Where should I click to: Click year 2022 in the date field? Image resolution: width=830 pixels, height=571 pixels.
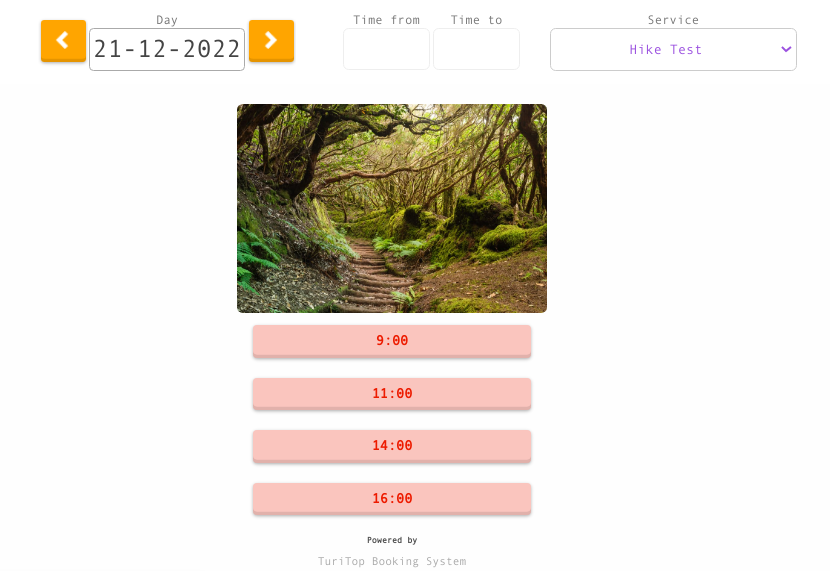212,49
